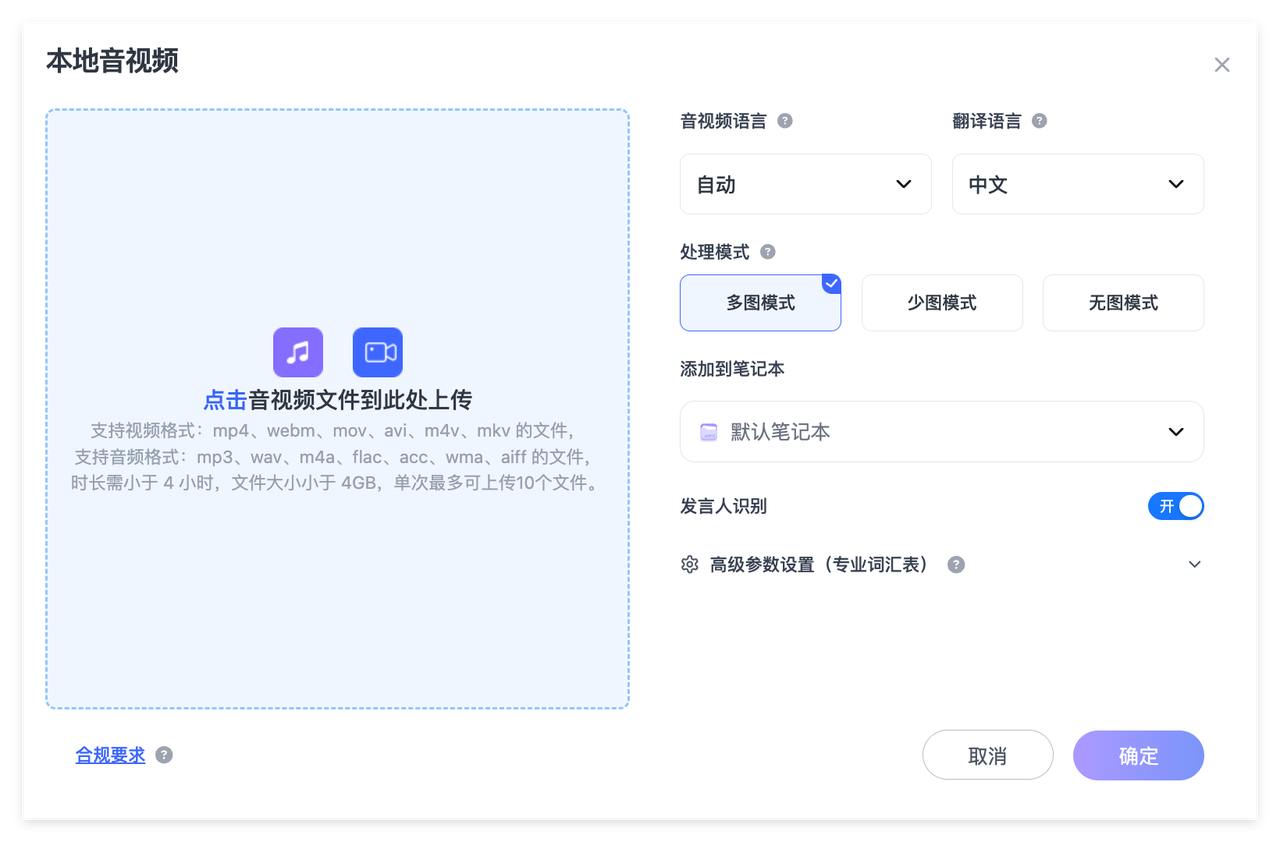Image resolution: width=1280 pixels, height=842 pixels.
Task: Open the 音视频语言 dropdown set to 自动
Action: (x=805, y=184)
